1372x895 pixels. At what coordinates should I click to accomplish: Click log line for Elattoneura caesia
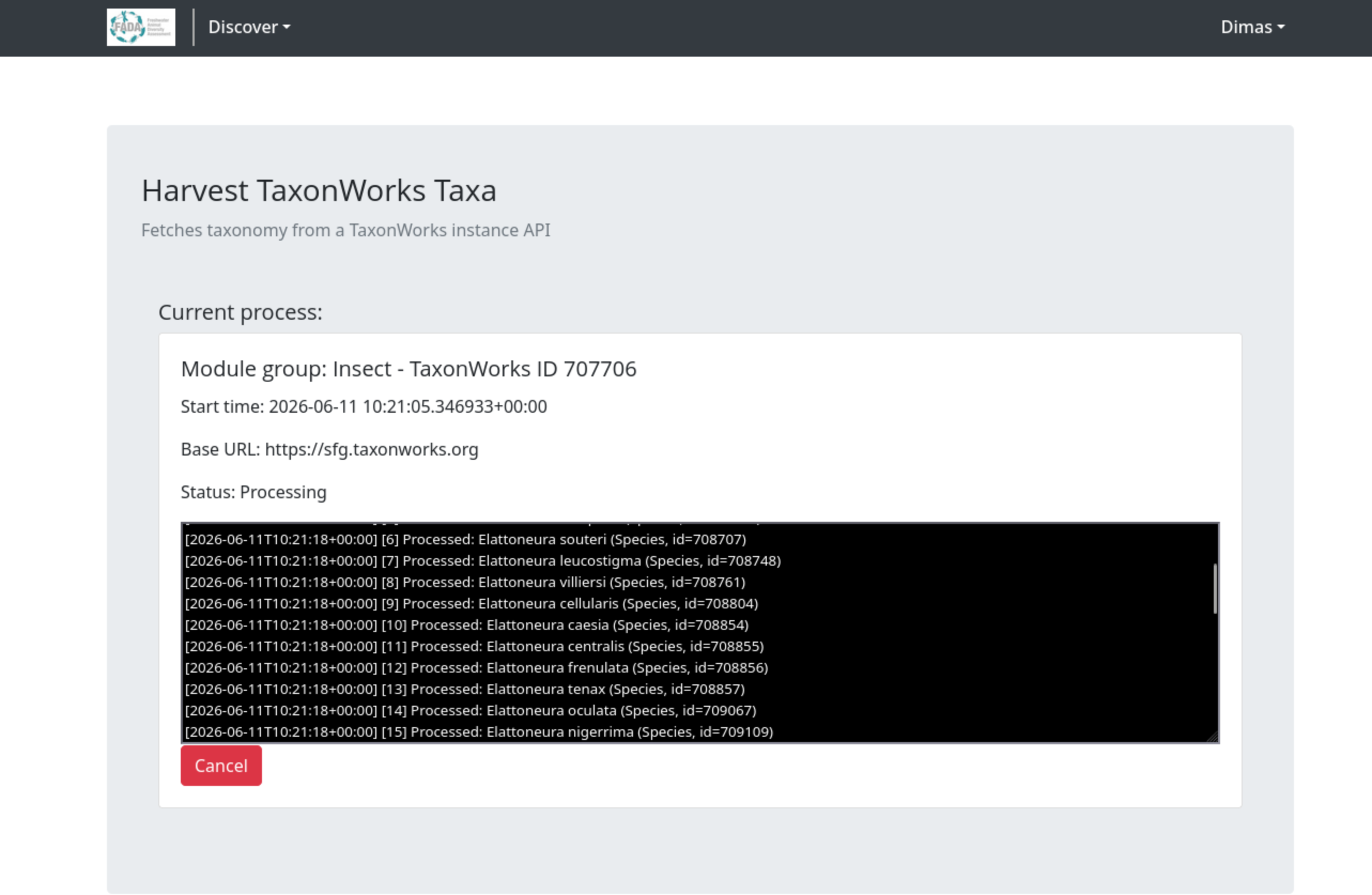(467, 624)
